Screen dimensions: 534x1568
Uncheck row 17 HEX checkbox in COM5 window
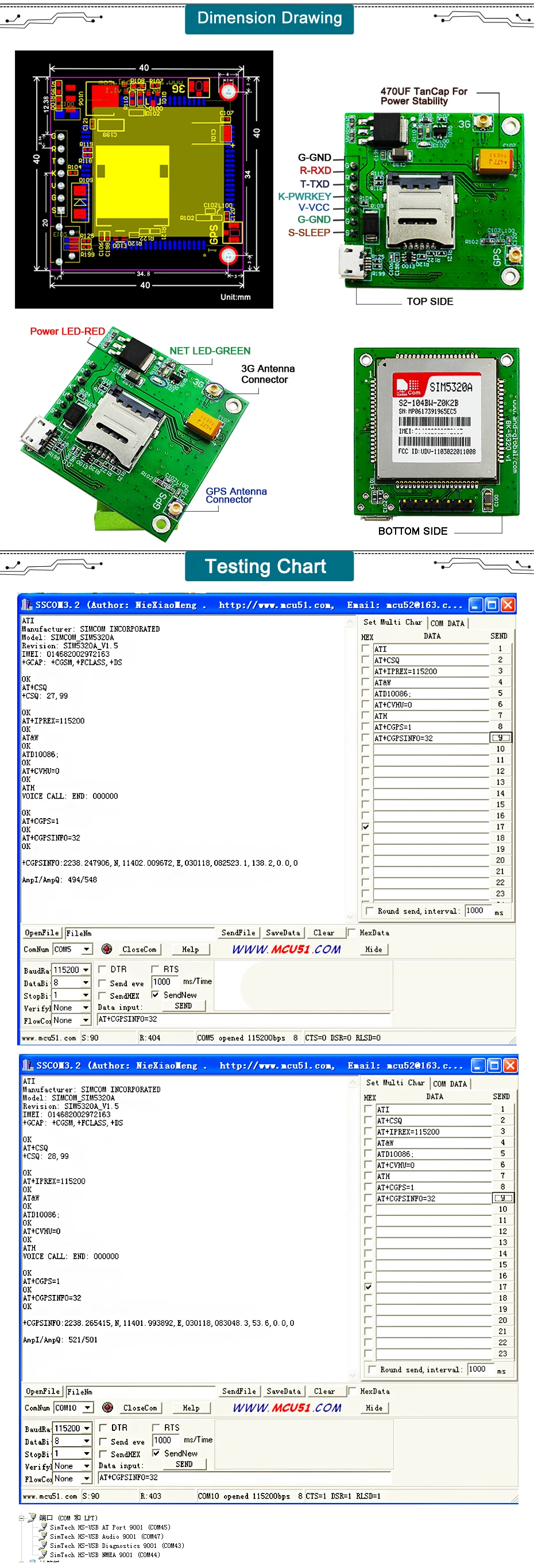(x=365, y=827)
